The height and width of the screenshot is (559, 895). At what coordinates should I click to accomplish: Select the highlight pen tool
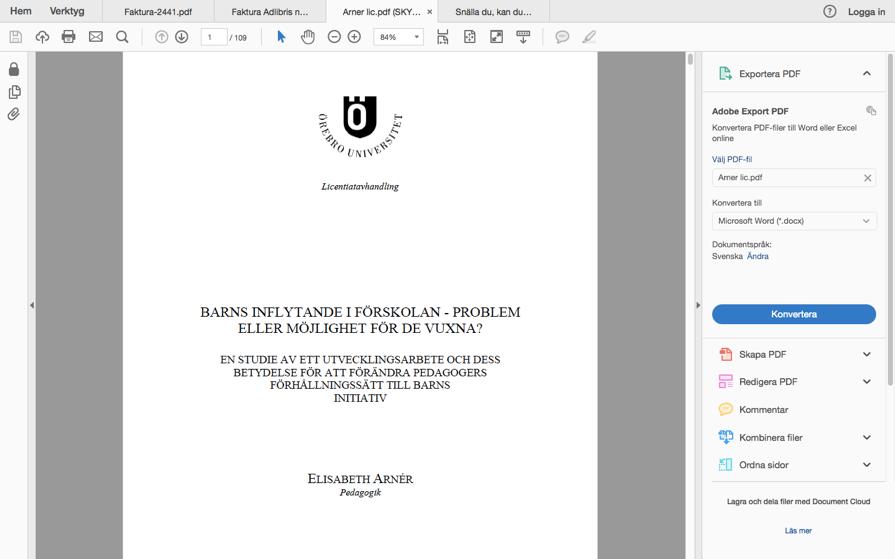589,37
